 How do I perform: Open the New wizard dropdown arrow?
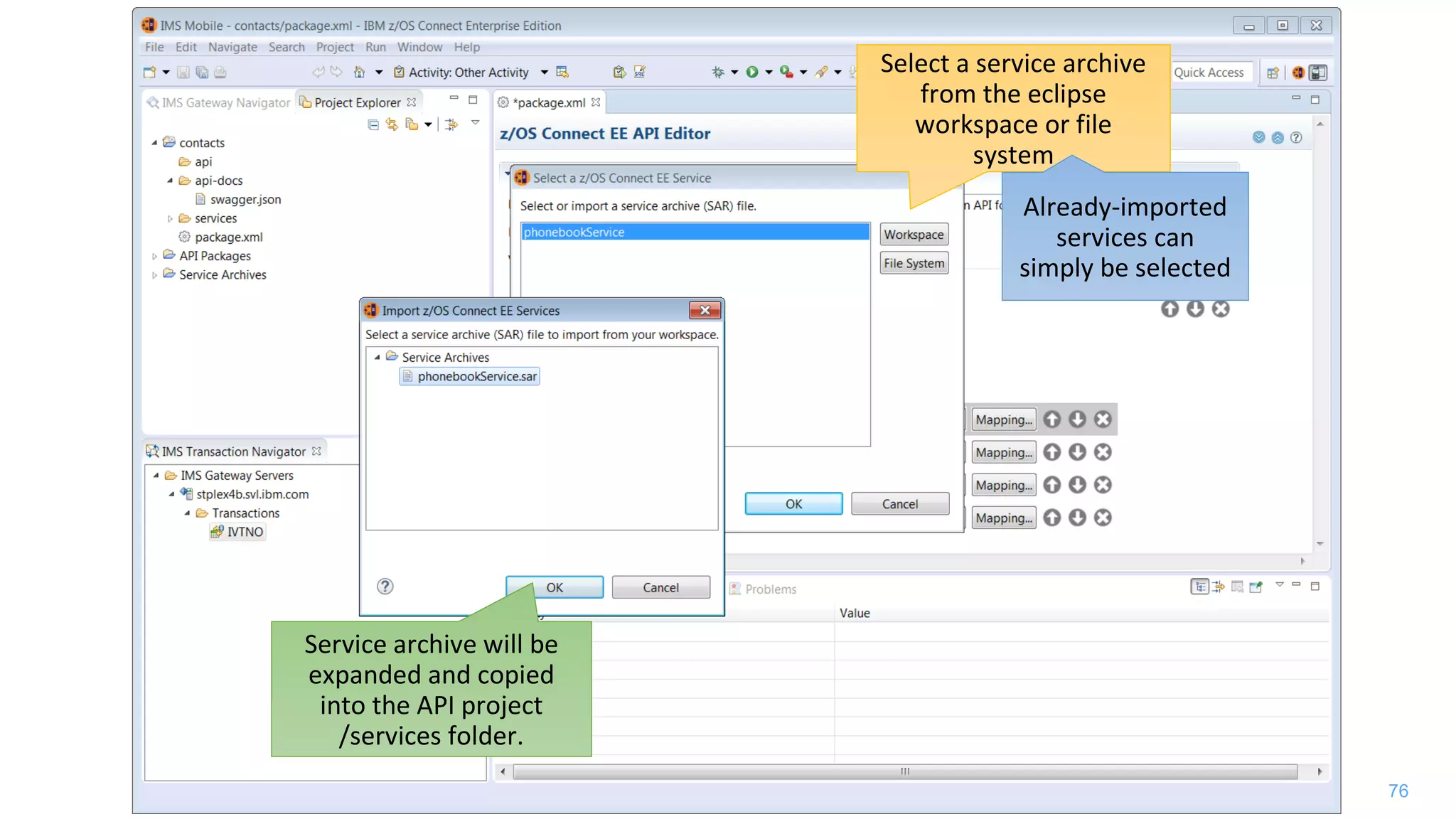pos(166,72)
